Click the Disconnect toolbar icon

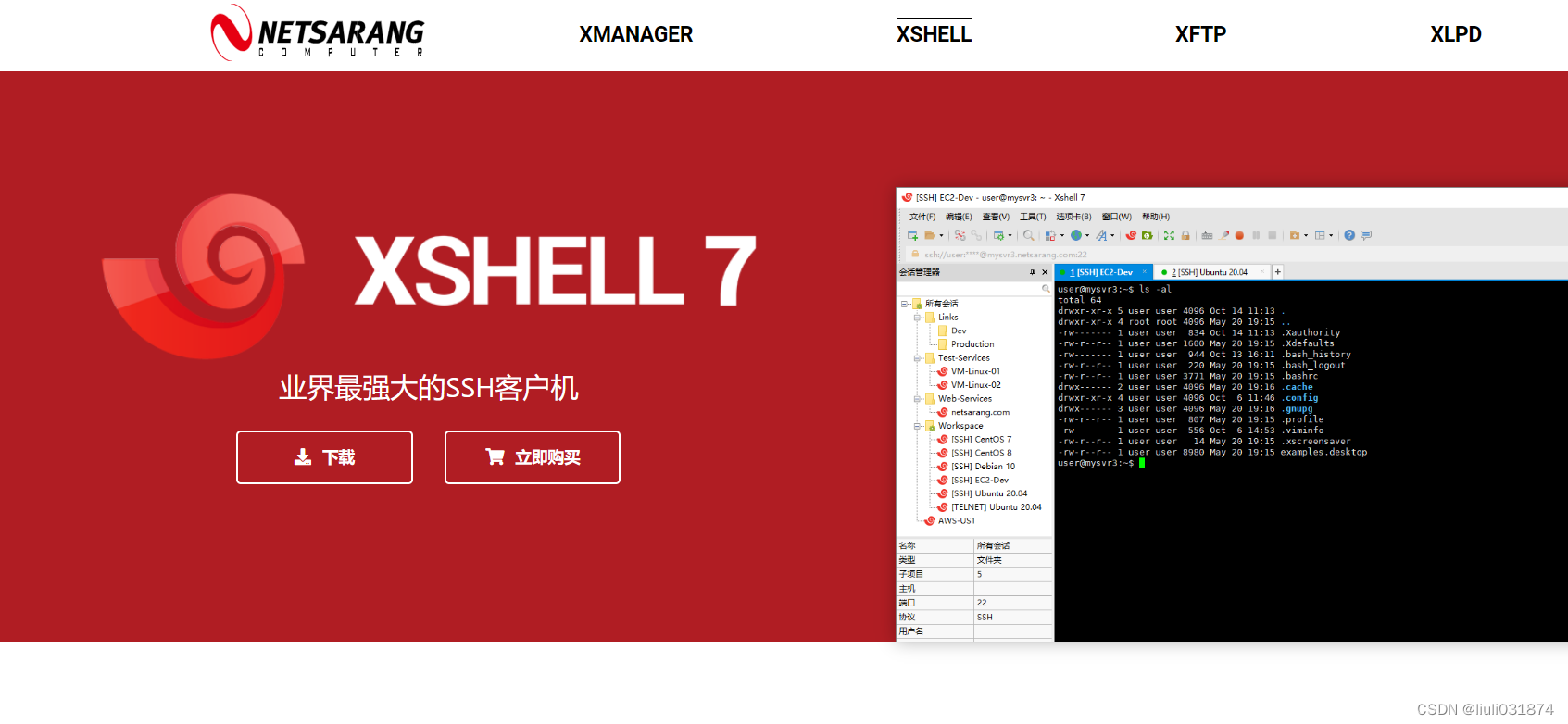[x=960, y=235]
